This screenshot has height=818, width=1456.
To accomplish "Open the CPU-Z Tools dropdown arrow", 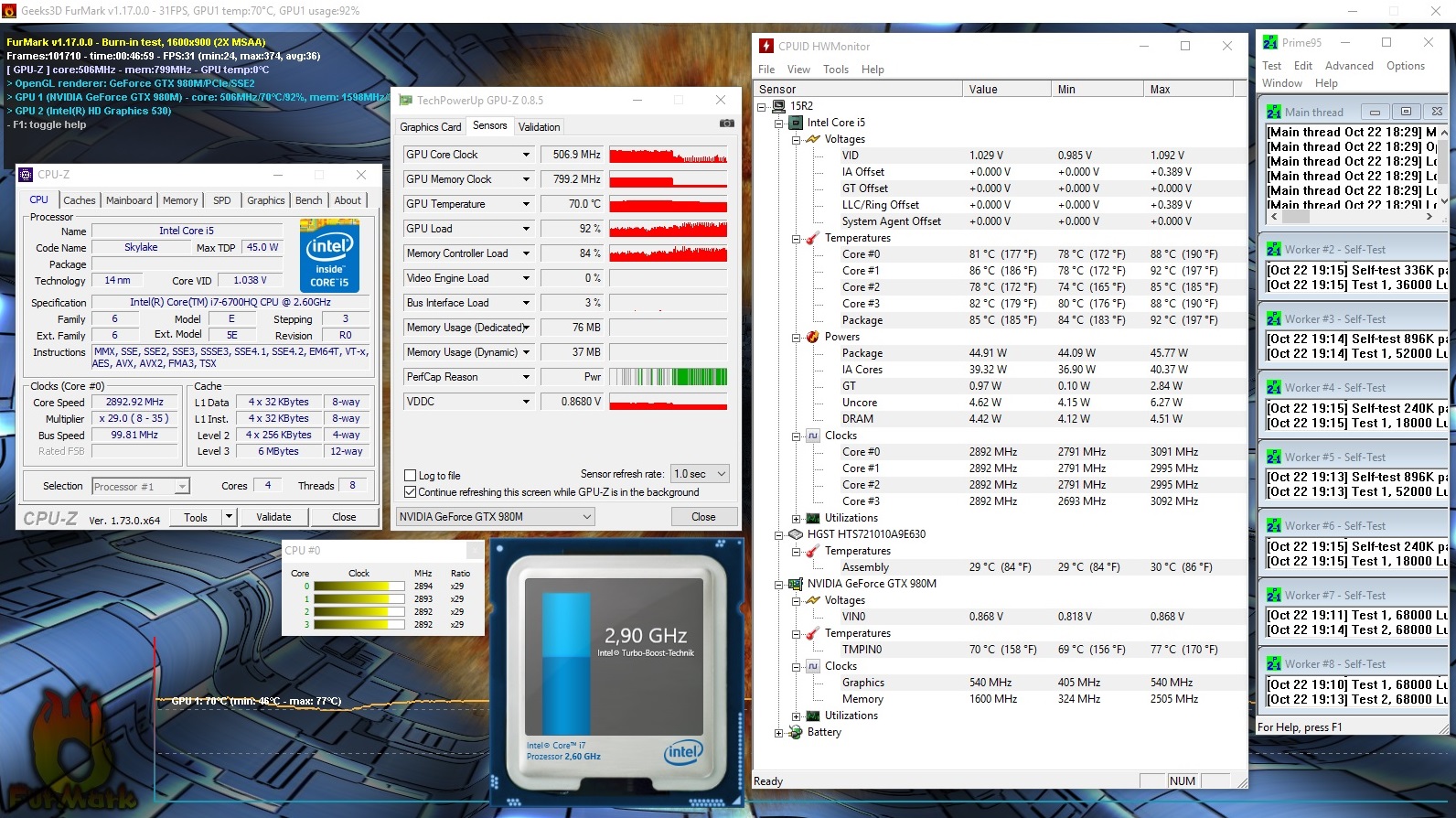I will (x=229, y=517).
